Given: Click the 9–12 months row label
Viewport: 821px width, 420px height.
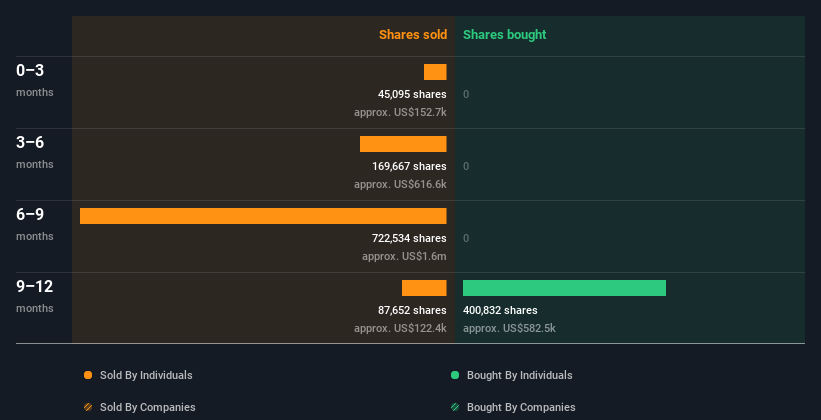Looking at the screenshot, I should click(35, 296).
